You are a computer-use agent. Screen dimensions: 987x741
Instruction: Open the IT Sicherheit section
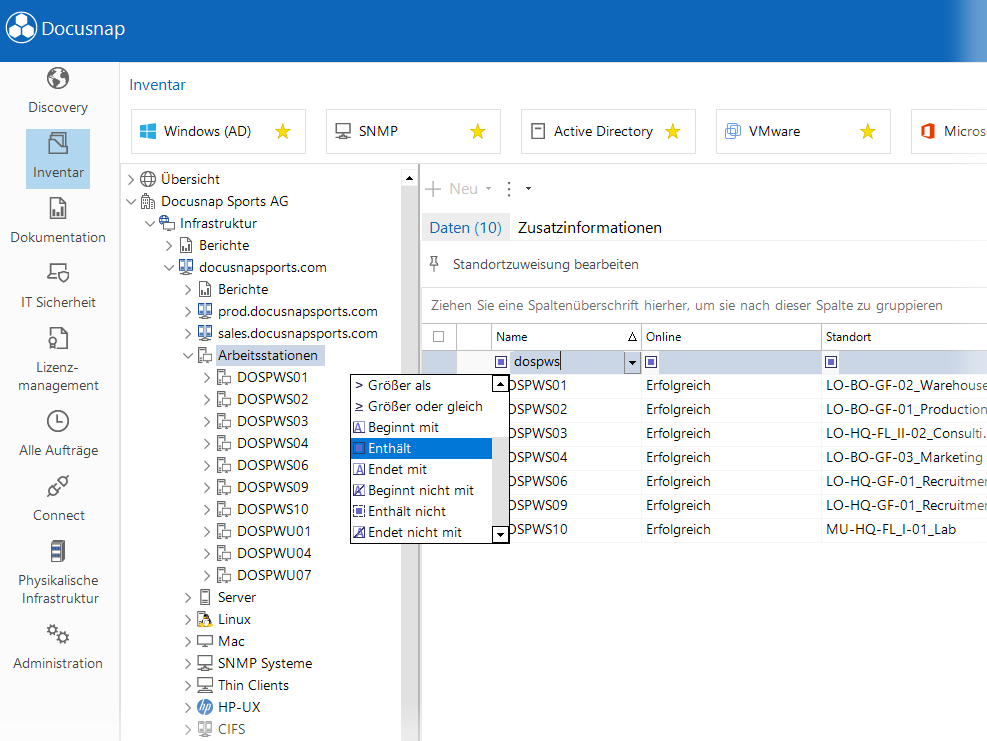(x=58, y=286)
